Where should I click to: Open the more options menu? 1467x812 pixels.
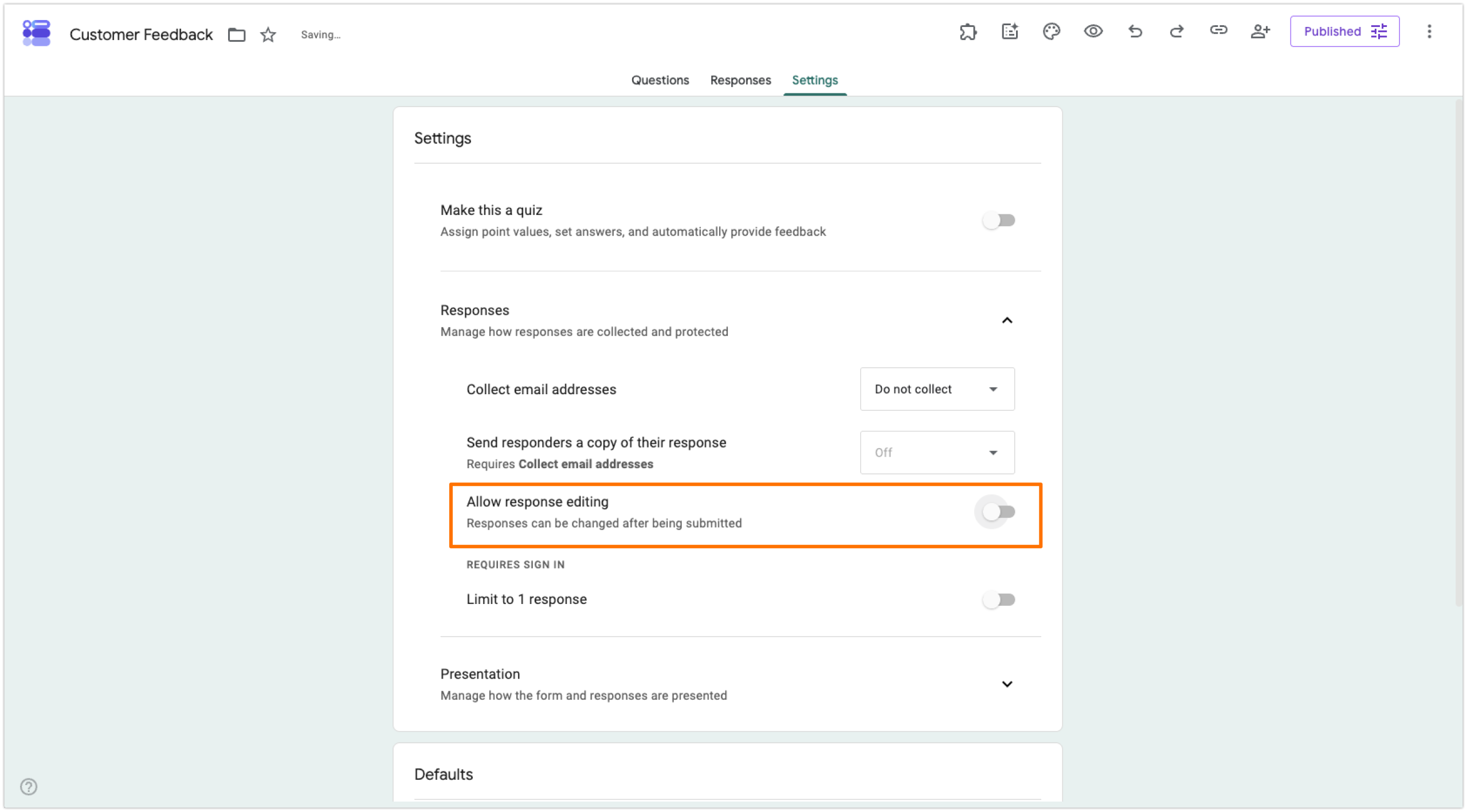(x=1429, y=32)
